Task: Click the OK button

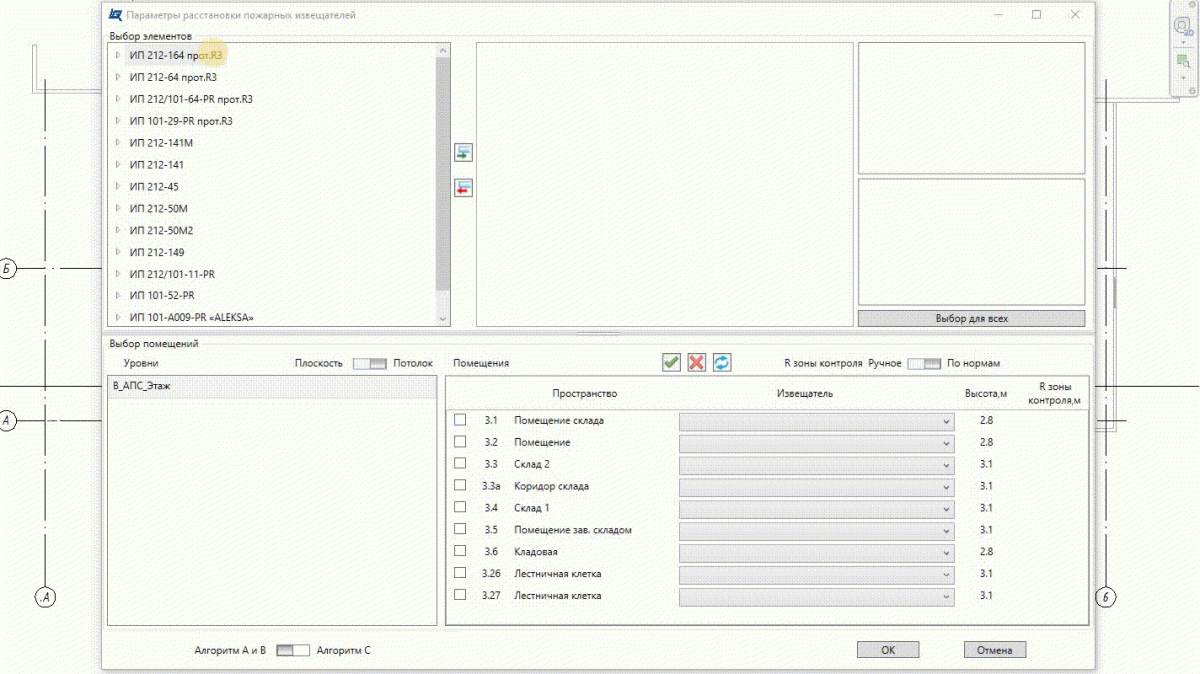Action: click(x=887, y=650)
